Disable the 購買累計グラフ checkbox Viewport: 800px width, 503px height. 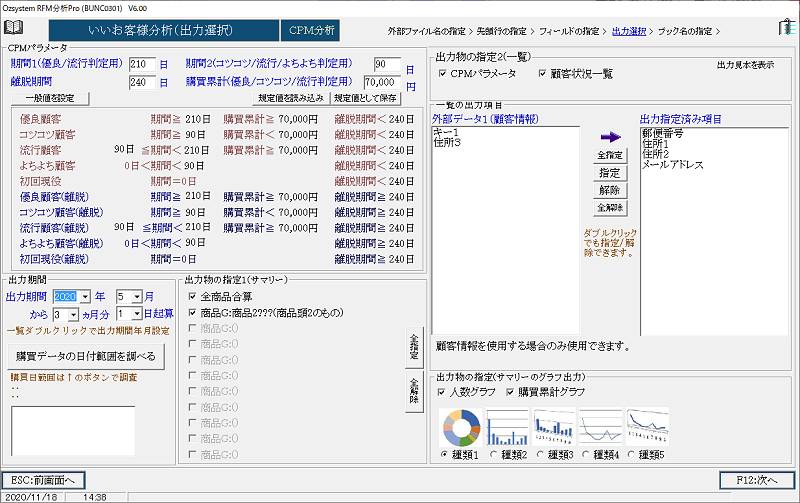point(510,392)
